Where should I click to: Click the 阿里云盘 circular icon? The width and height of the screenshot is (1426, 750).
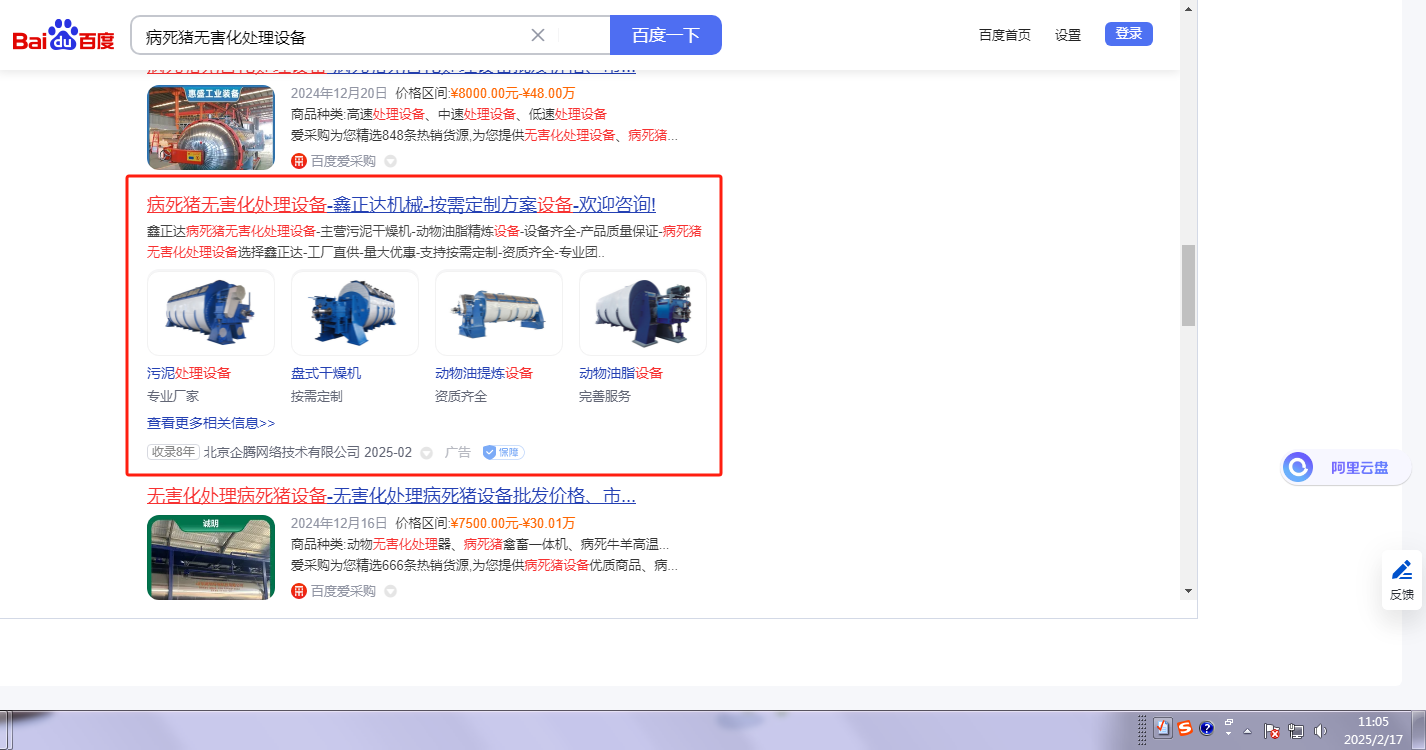1298,467
